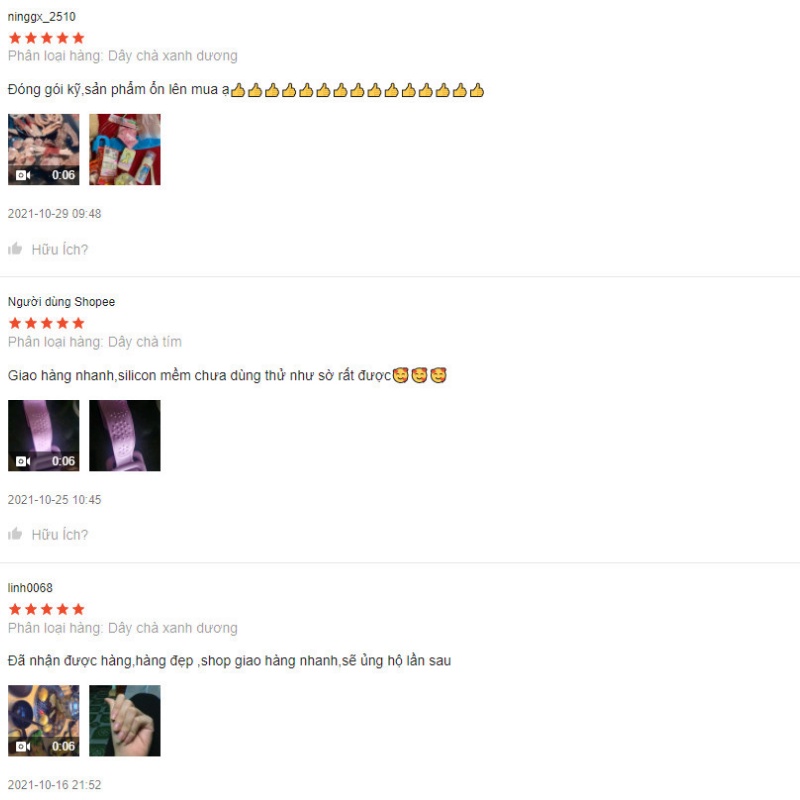Play ninggx_2510's review video thumbnail
The height and width of the screenshot is (800, 800).
point(43,149)
